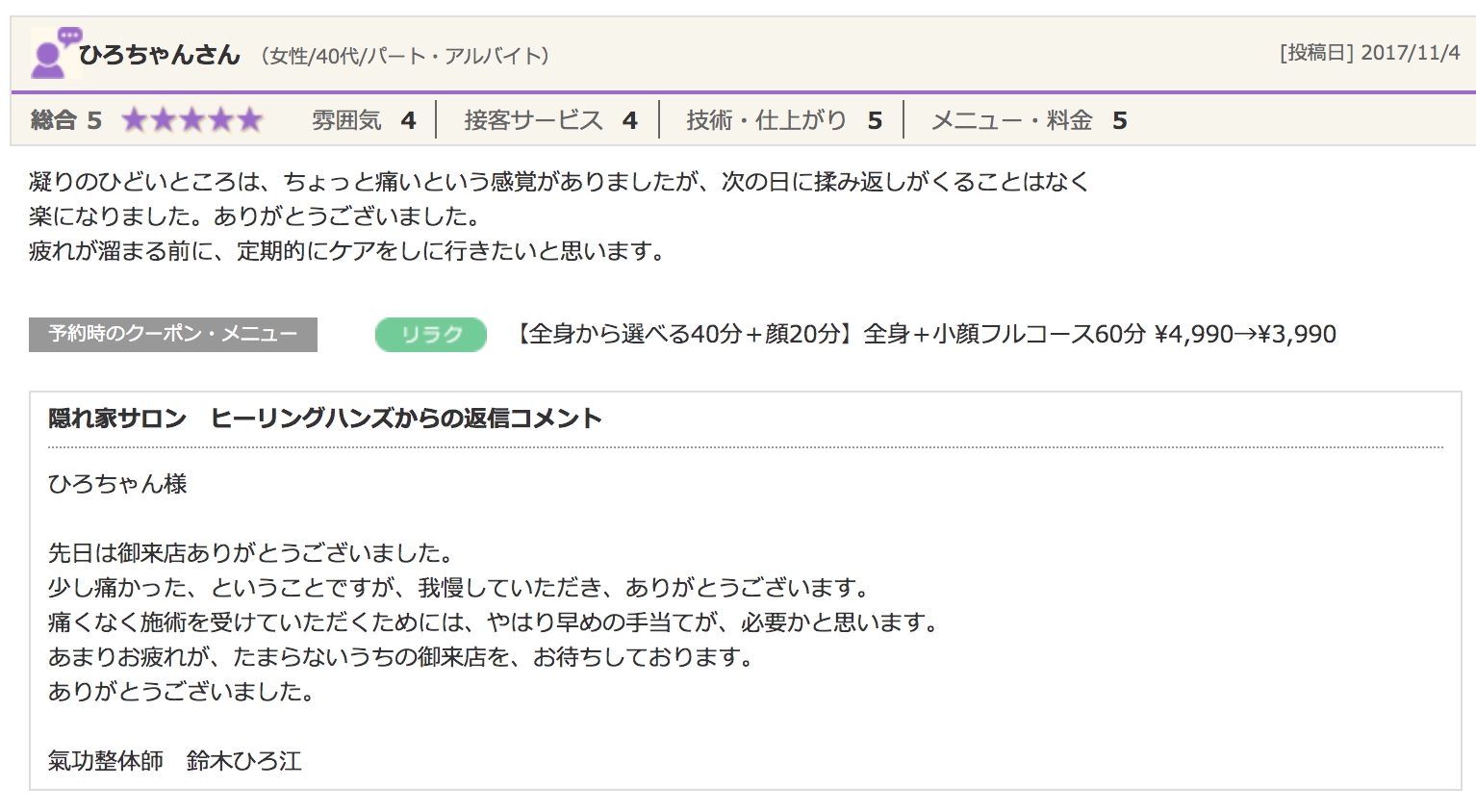This screenshot has height=812, width=1476.
Task: Click the 予約時のクーポン・メニュー label
Action: 173,335
